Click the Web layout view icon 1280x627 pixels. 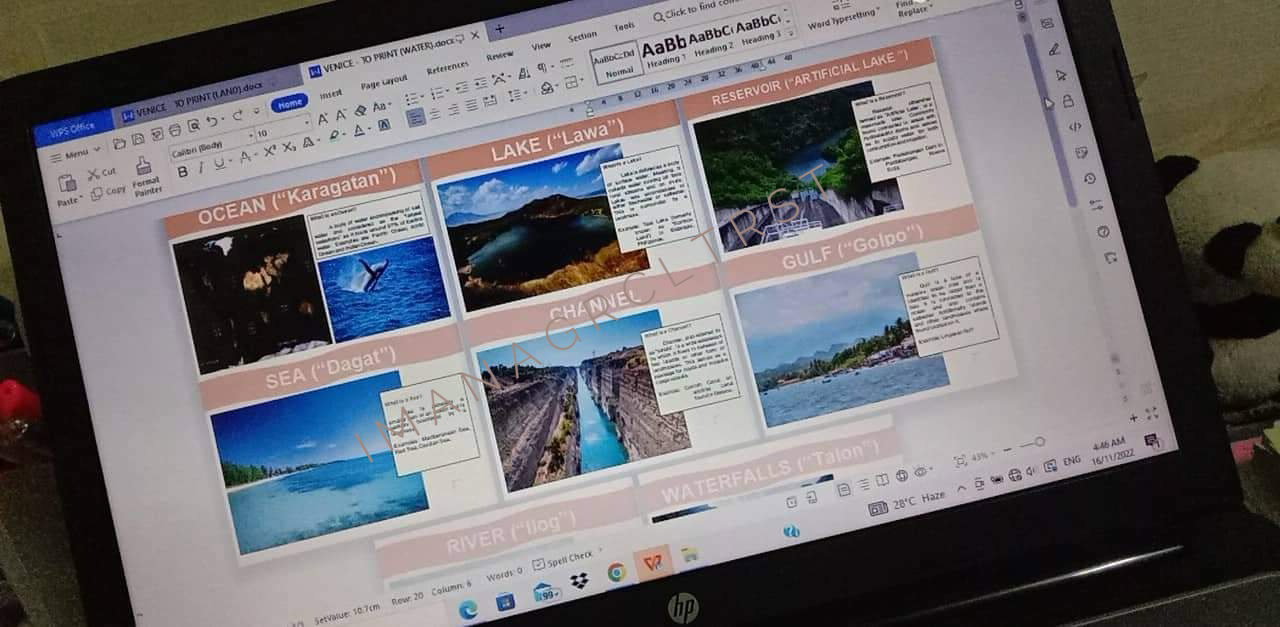click(901, 475)
